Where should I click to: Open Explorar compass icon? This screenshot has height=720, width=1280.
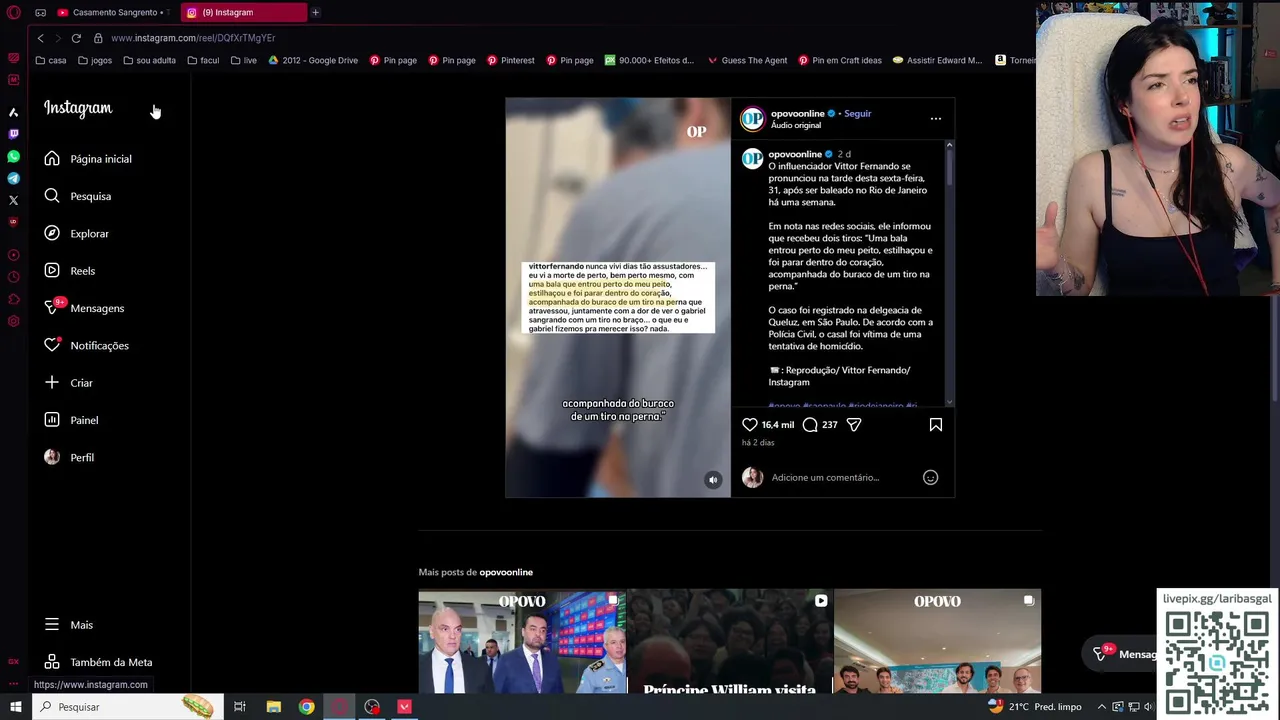coord(52,233)
